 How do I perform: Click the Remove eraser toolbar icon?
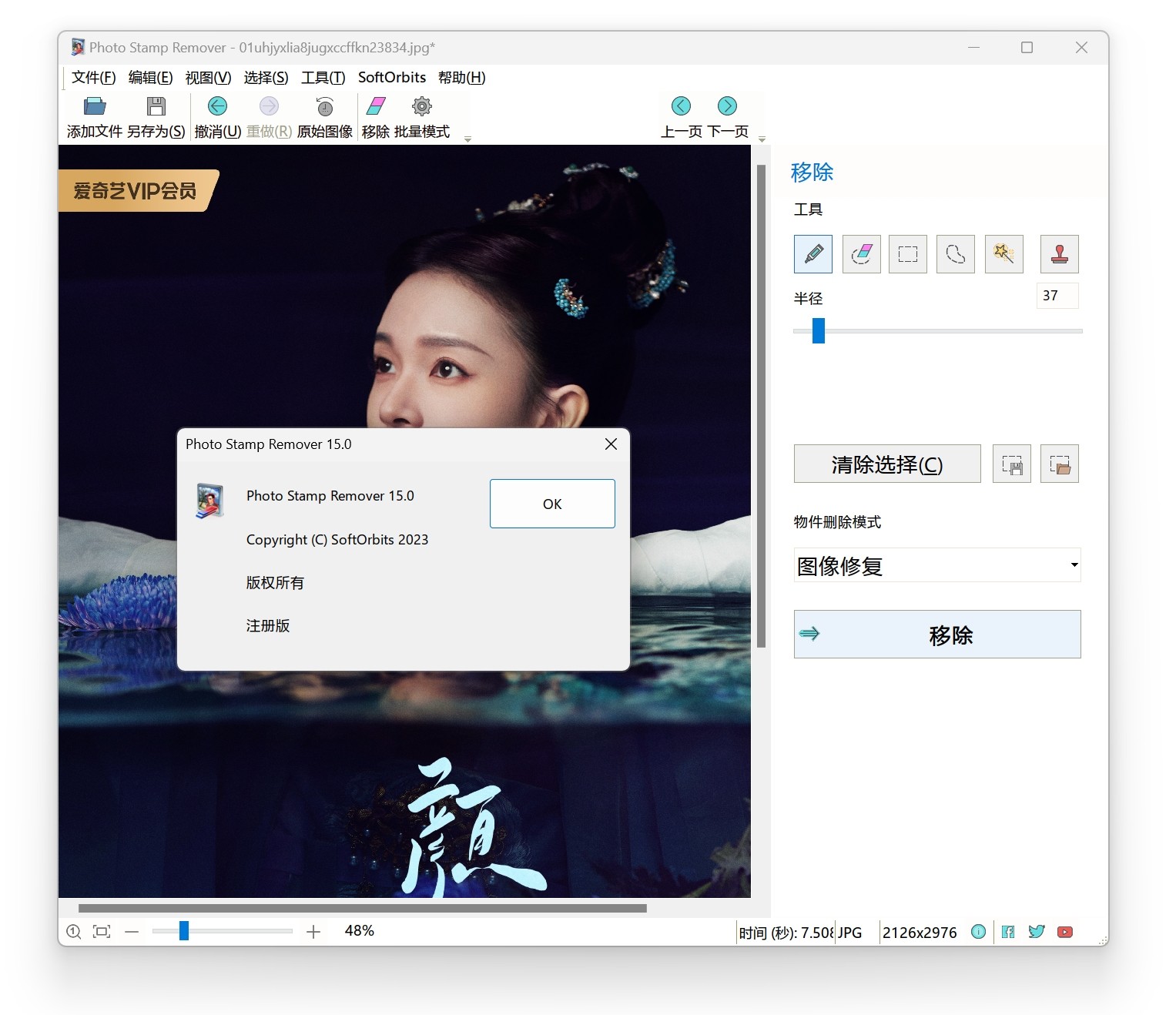(x=376, y=106)
